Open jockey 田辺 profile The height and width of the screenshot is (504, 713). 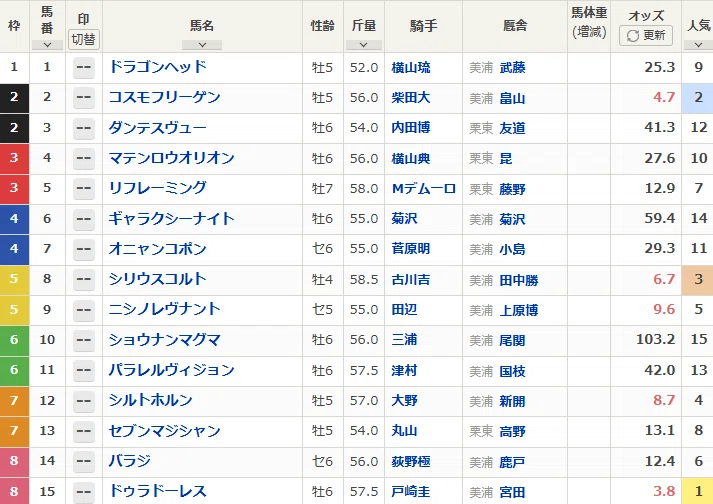[404, 310]
